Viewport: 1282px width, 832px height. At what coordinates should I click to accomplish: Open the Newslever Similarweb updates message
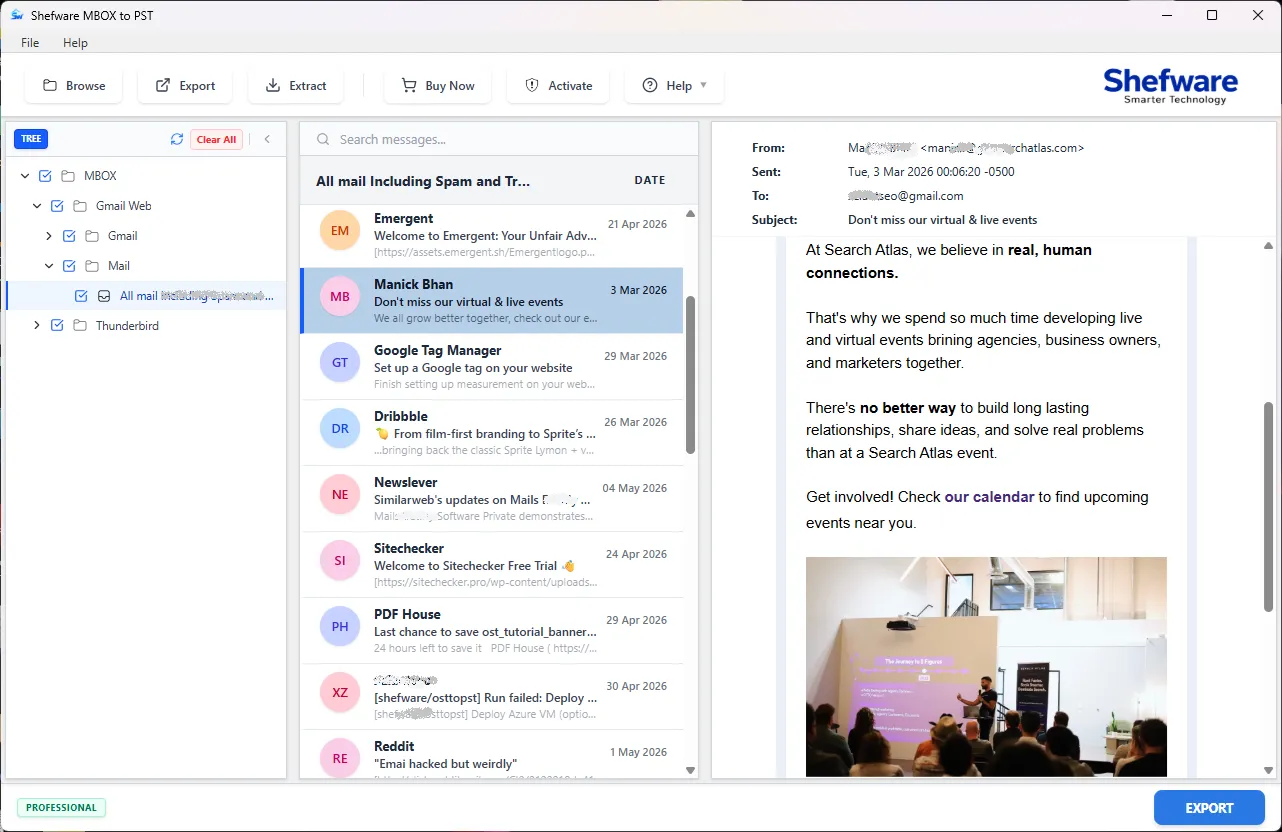(x=492, y=499)
